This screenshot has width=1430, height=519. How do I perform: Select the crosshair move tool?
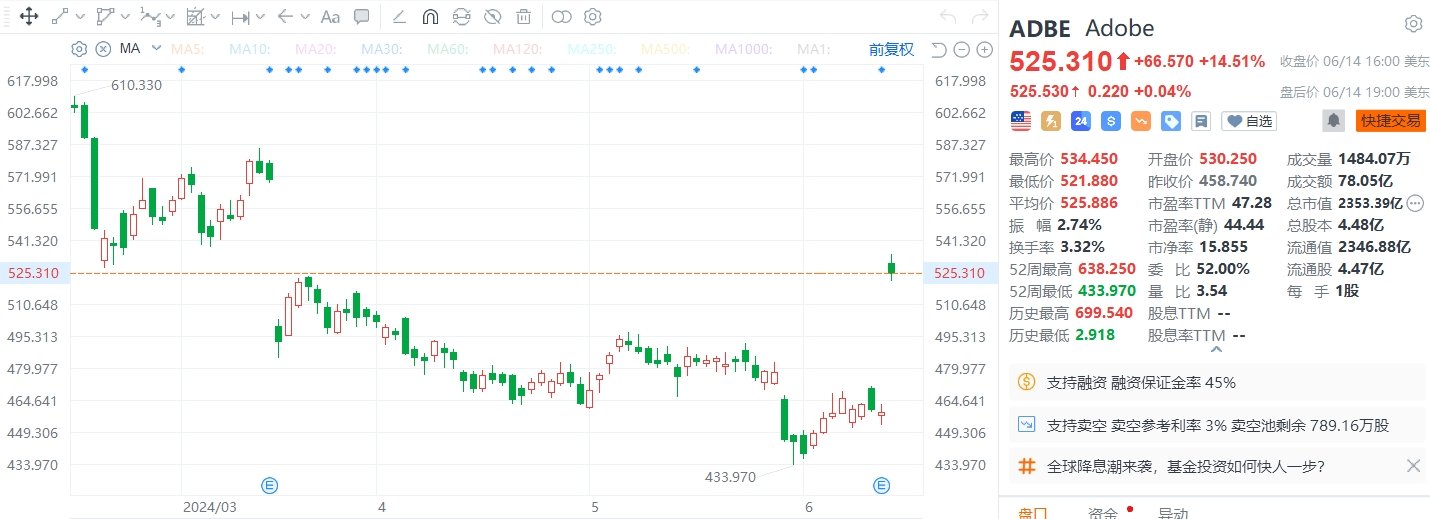28,16
